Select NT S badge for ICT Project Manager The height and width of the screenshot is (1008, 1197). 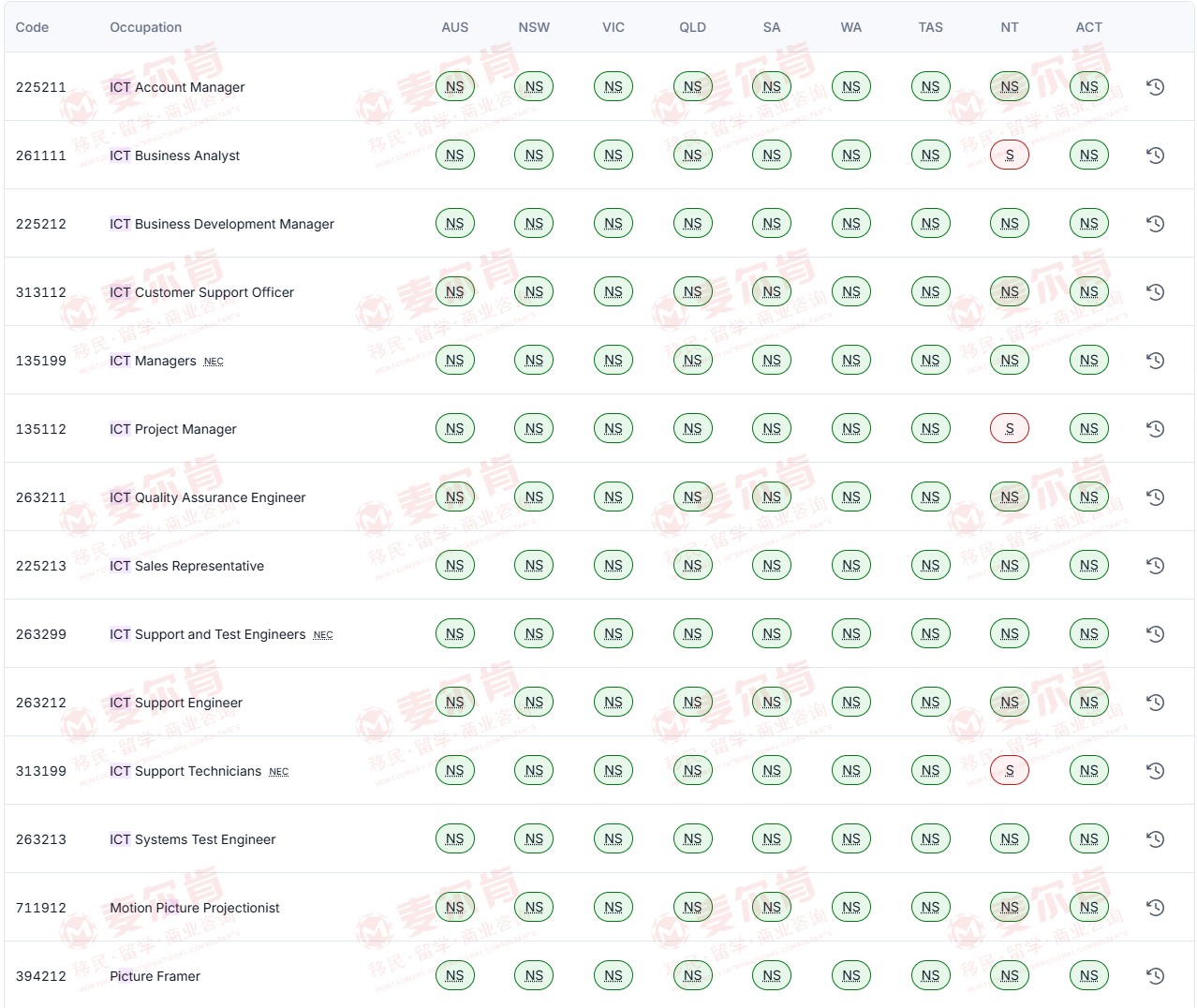click(1009, 429)
